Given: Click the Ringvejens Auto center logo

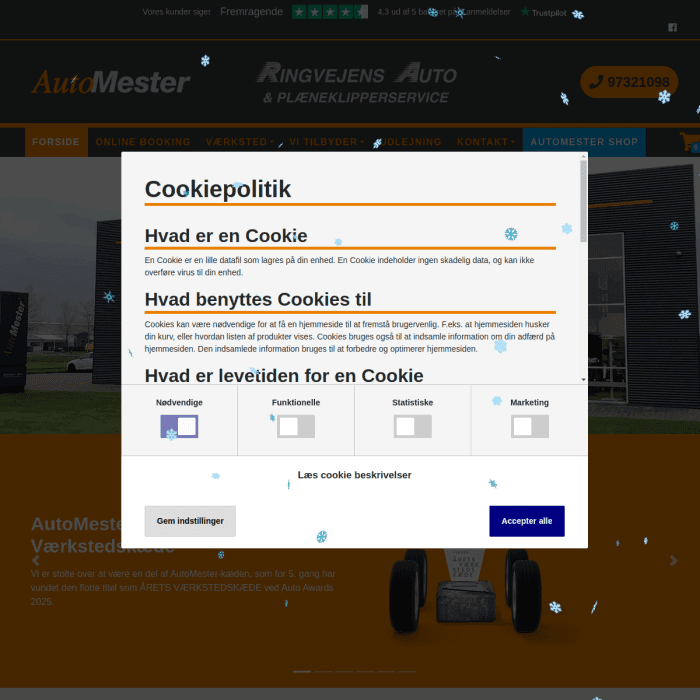Looking at the screenshot, I should point(357,83).
